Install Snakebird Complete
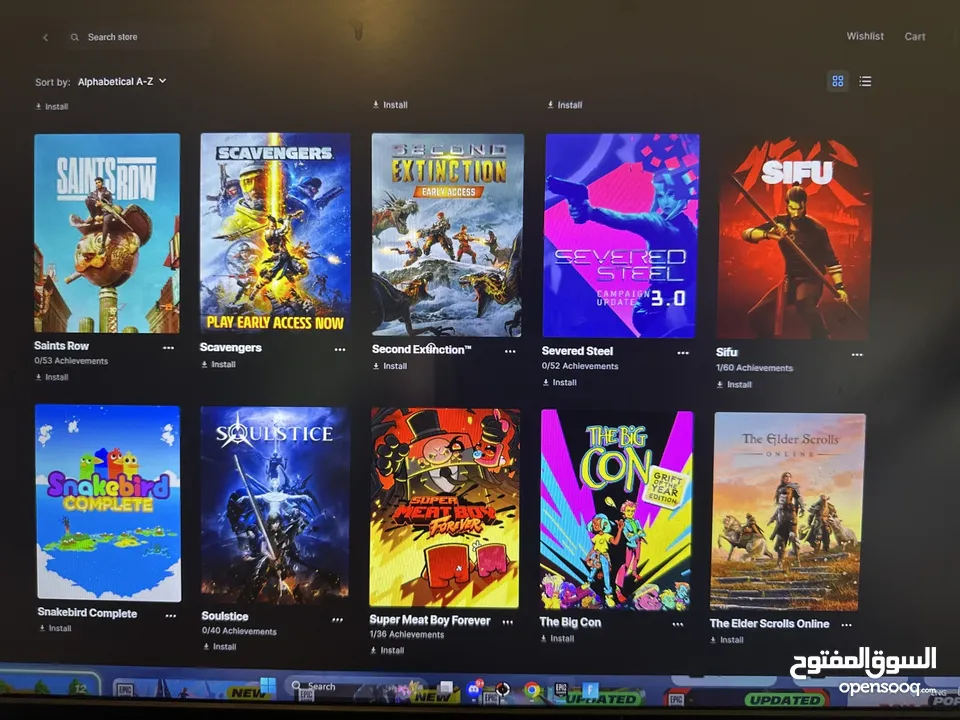Image resolution: width=960 pixels, height=720 pixels. point(55,628)
